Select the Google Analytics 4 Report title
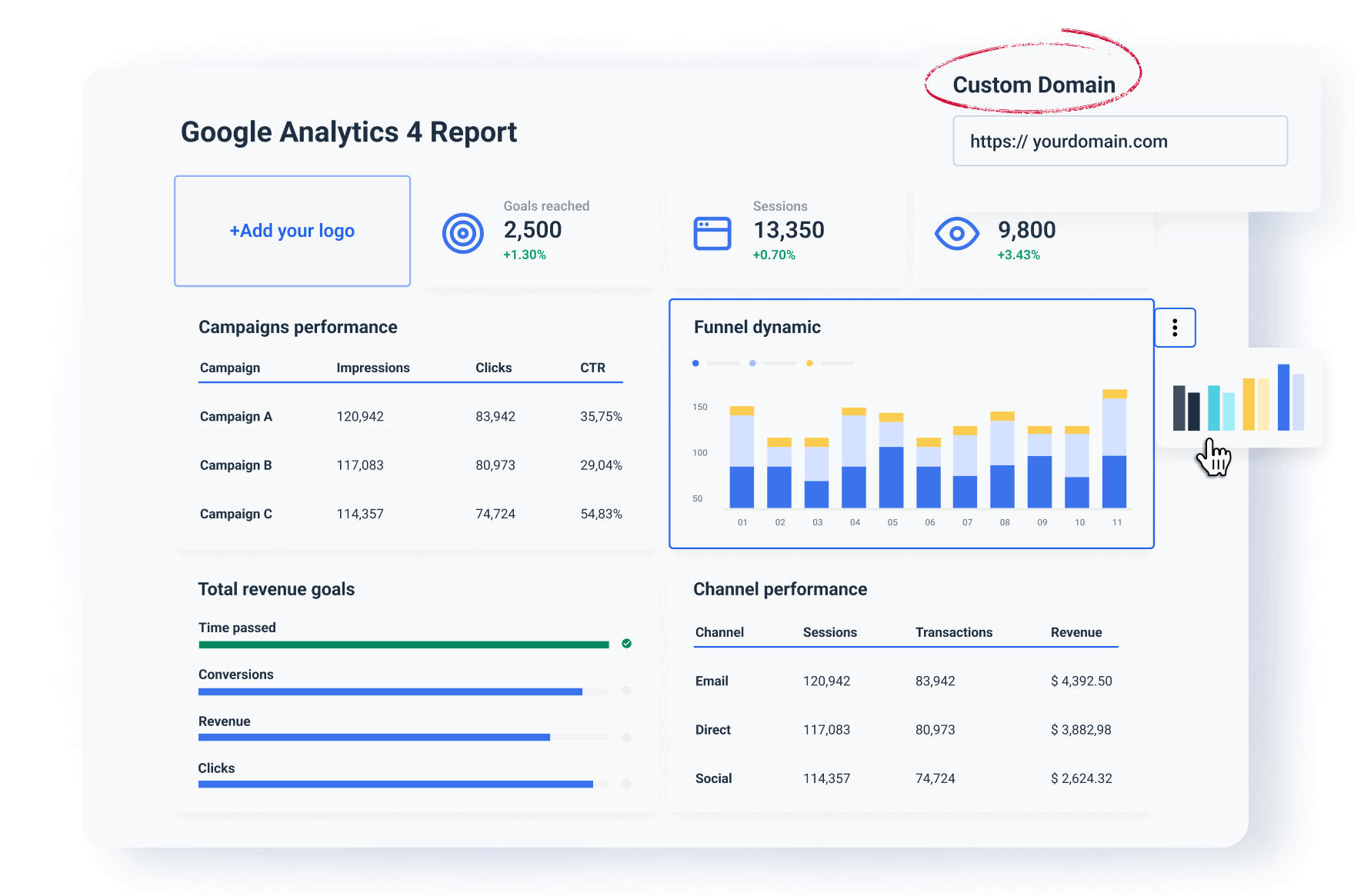1354x896 pixels. coord(349,132)
